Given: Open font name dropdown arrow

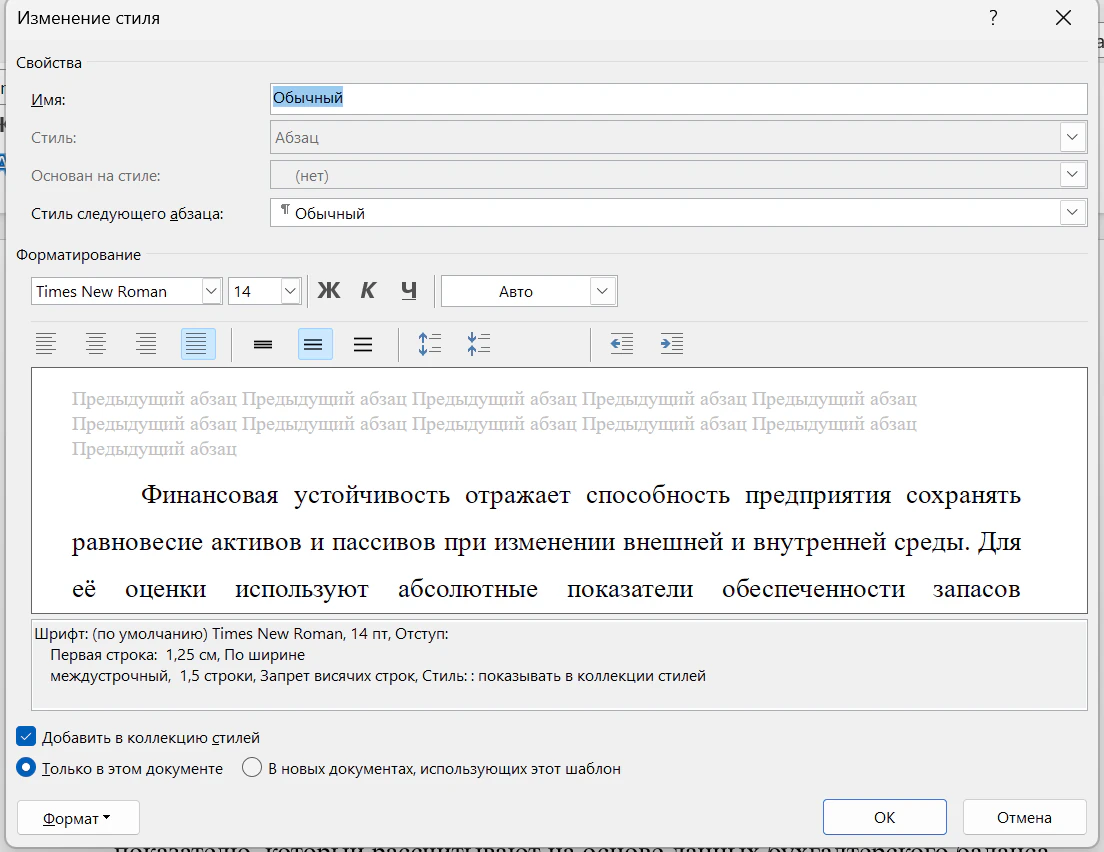Looking at the screenshot, I should pyautogui.click(x=211, y=291).
